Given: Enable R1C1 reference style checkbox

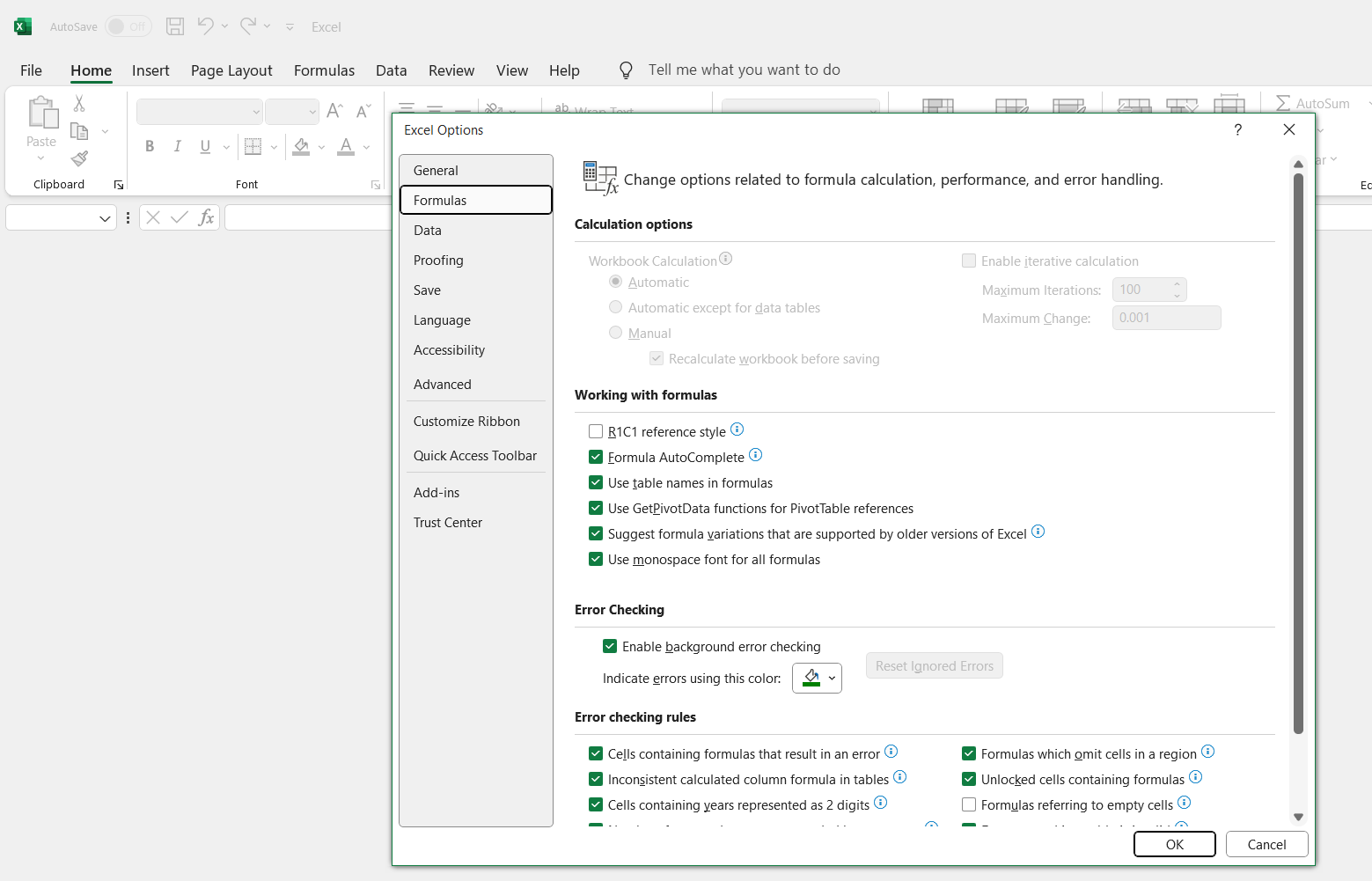Looking at the screenshot, I should tap(596, 431).
